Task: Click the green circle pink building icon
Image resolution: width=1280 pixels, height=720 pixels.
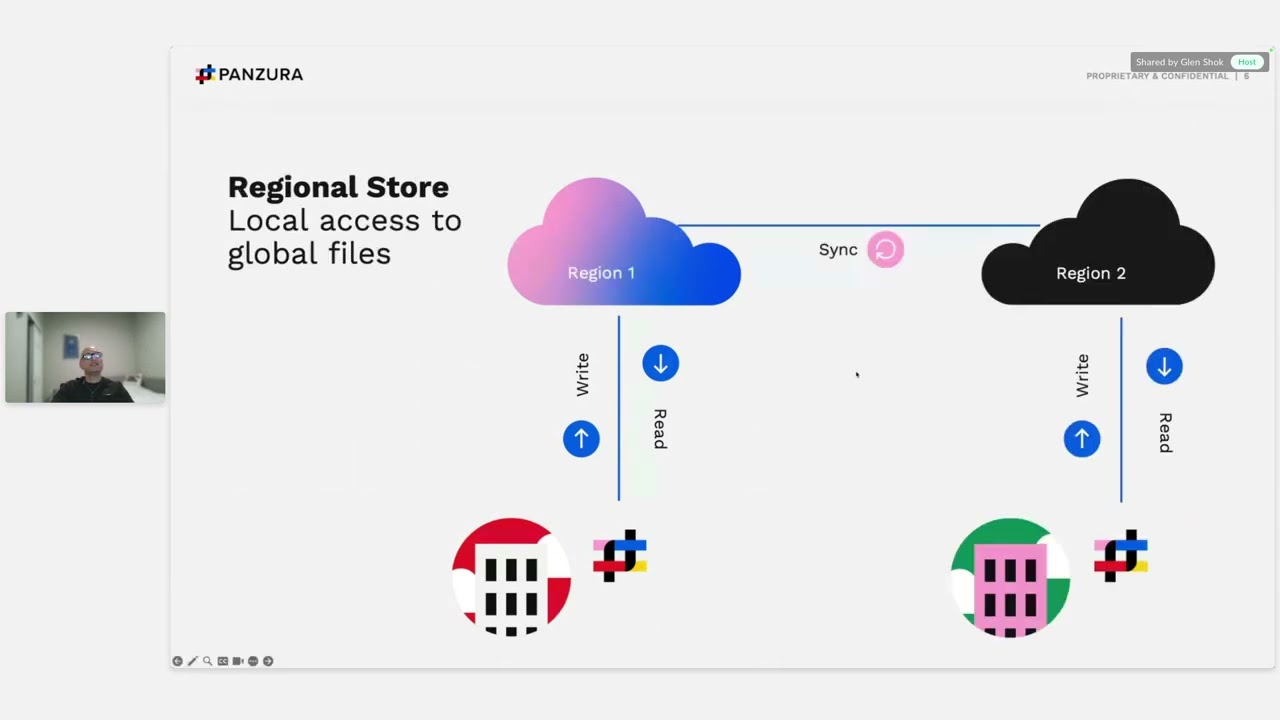Action: 1010,577
